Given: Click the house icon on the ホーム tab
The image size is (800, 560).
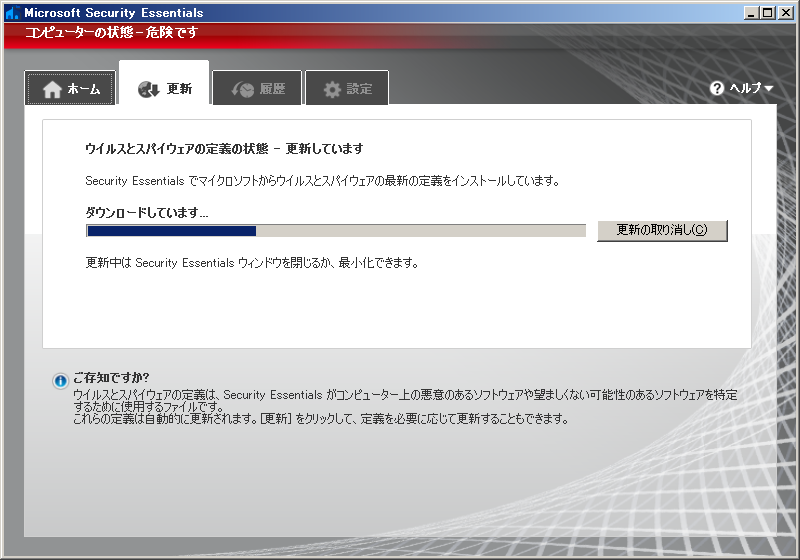Looking at the screenshot, I should coord(52,89).
